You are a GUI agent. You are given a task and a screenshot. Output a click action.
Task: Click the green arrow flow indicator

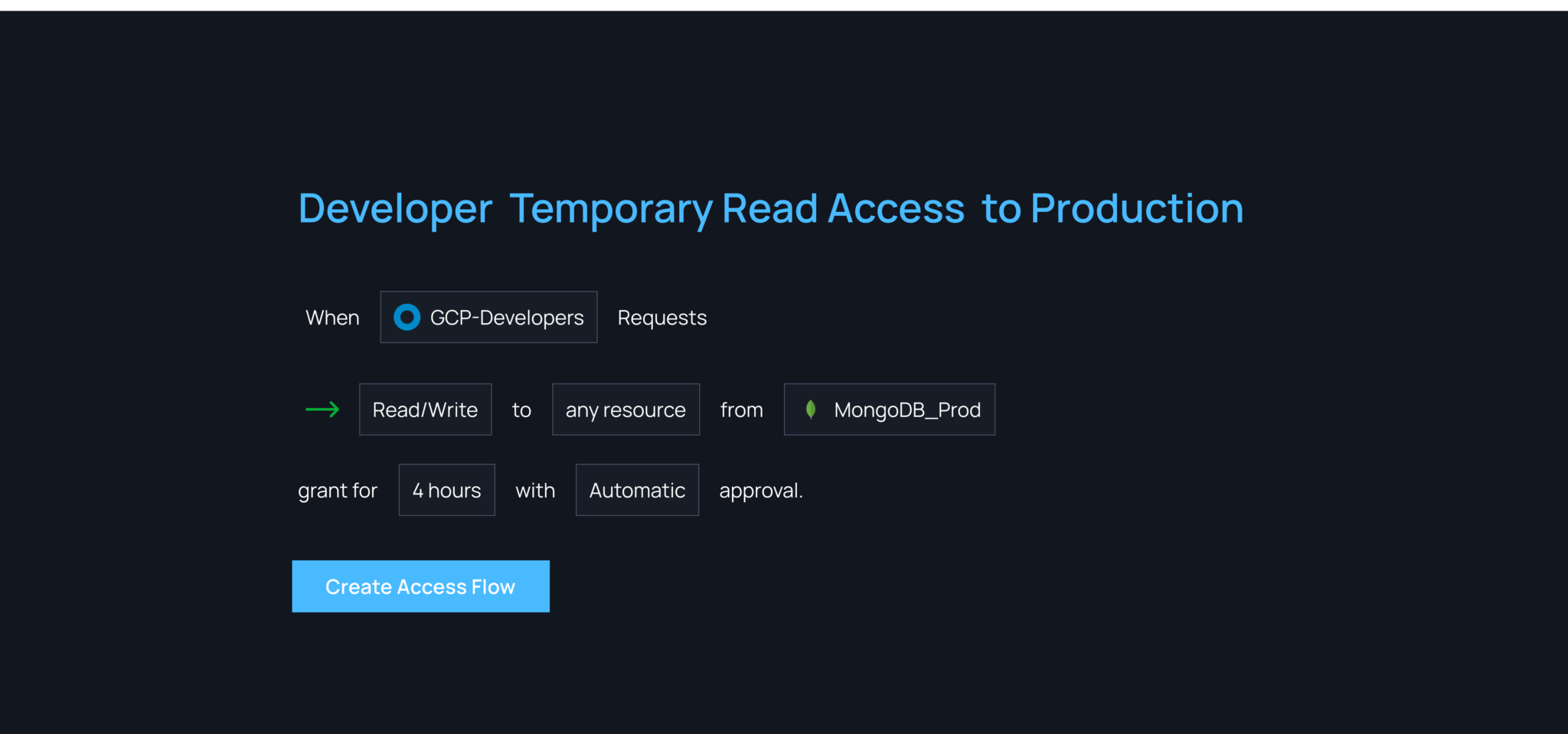click(x=322, y=409)
